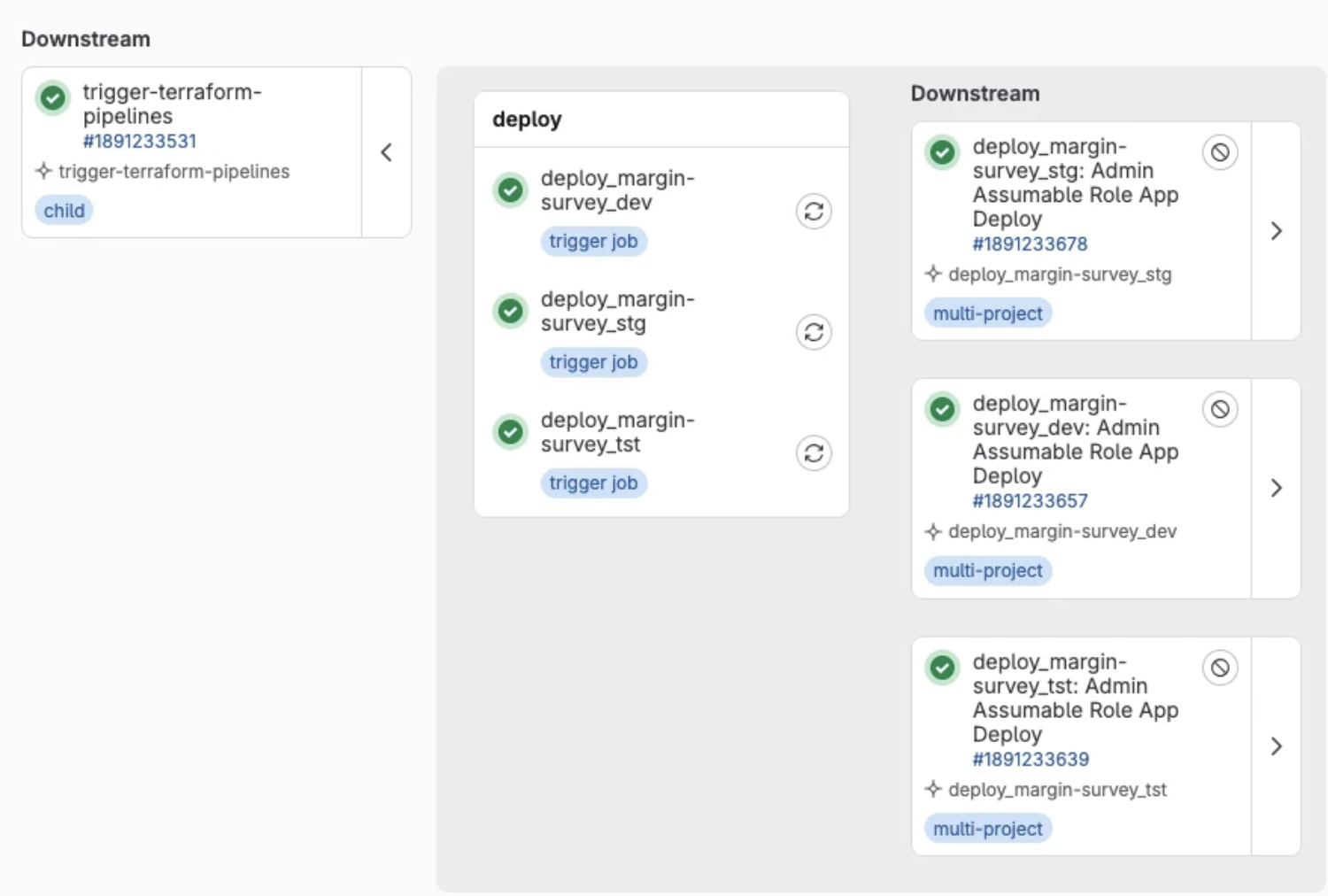
Task: Click trigger job badge under deploy_margin-survey_stg
Action: (593, 362)
